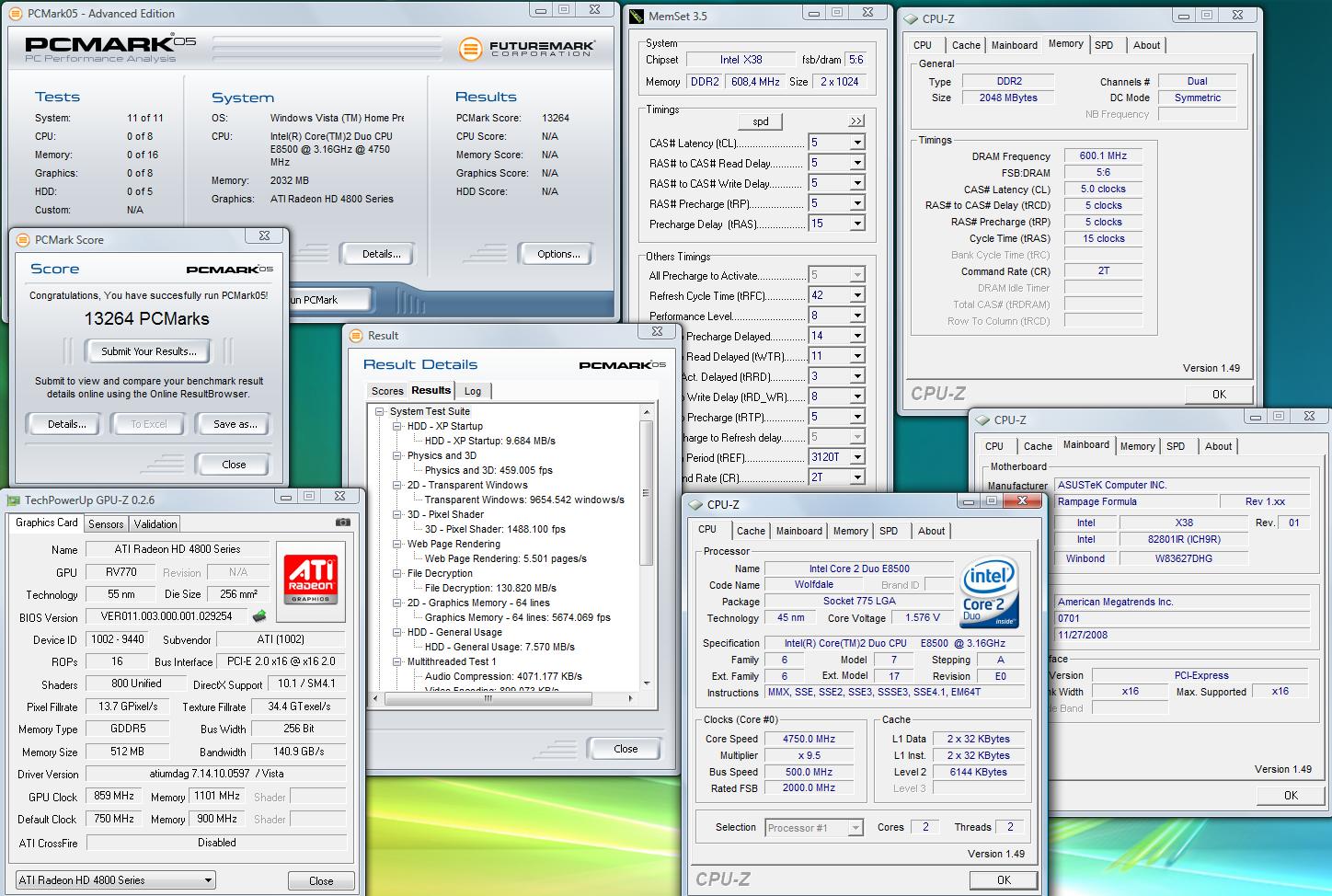Open the RAS# to CAS# Write Delay dropdown
Viewport: 1332px width, 896px height.
pyautogui.click(x=856, y=183)
